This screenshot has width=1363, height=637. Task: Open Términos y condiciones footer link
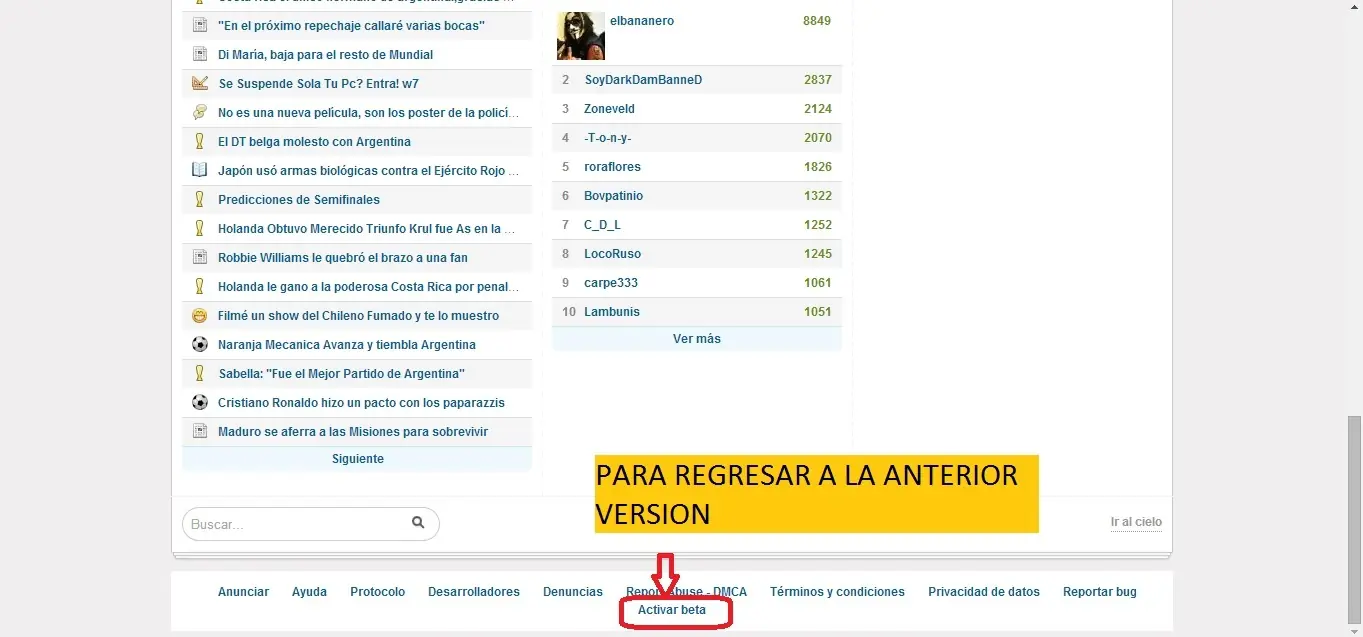click(837, 591)
